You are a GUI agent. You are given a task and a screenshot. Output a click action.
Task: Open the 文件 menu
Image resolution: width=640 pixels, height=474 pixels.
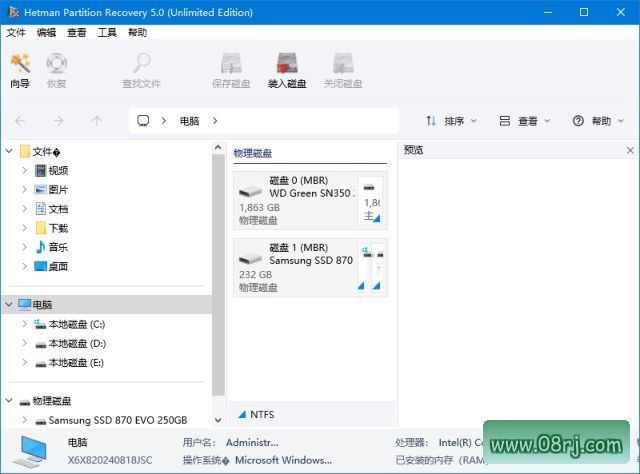tap(16, 33)
